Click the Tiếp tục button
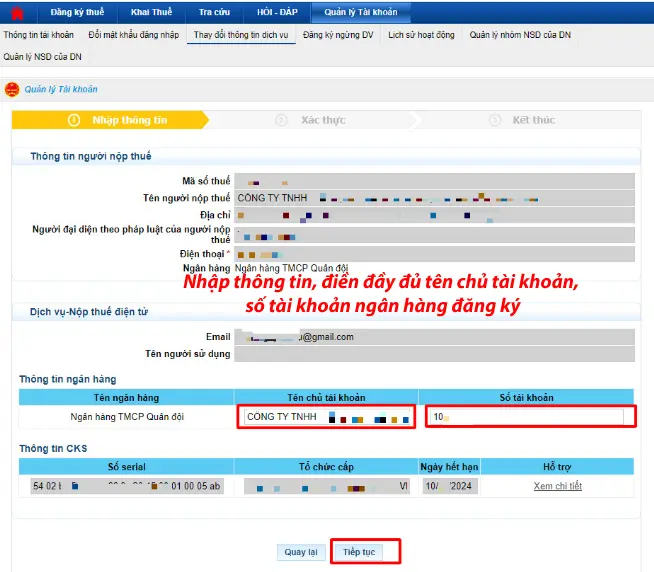Screen dimensions: 654x572 pyautogui.click(x=359, y=552)
